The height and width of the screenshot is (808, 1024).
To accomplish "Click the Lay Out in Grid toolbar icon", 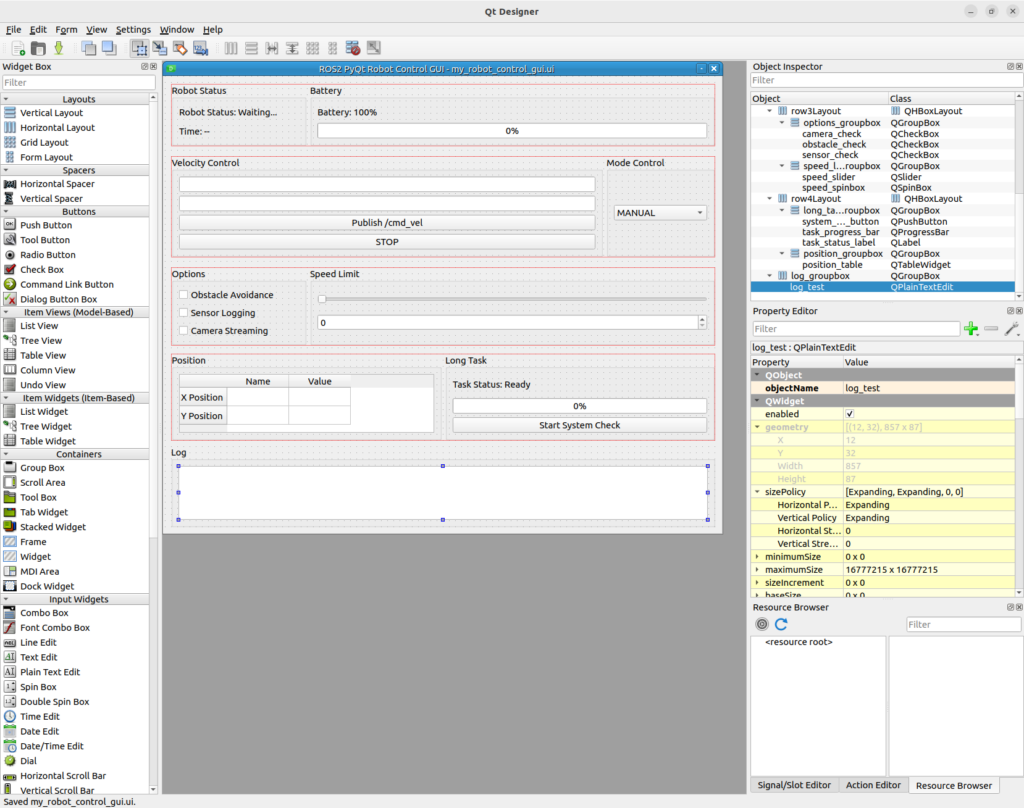I will [313, 48].
